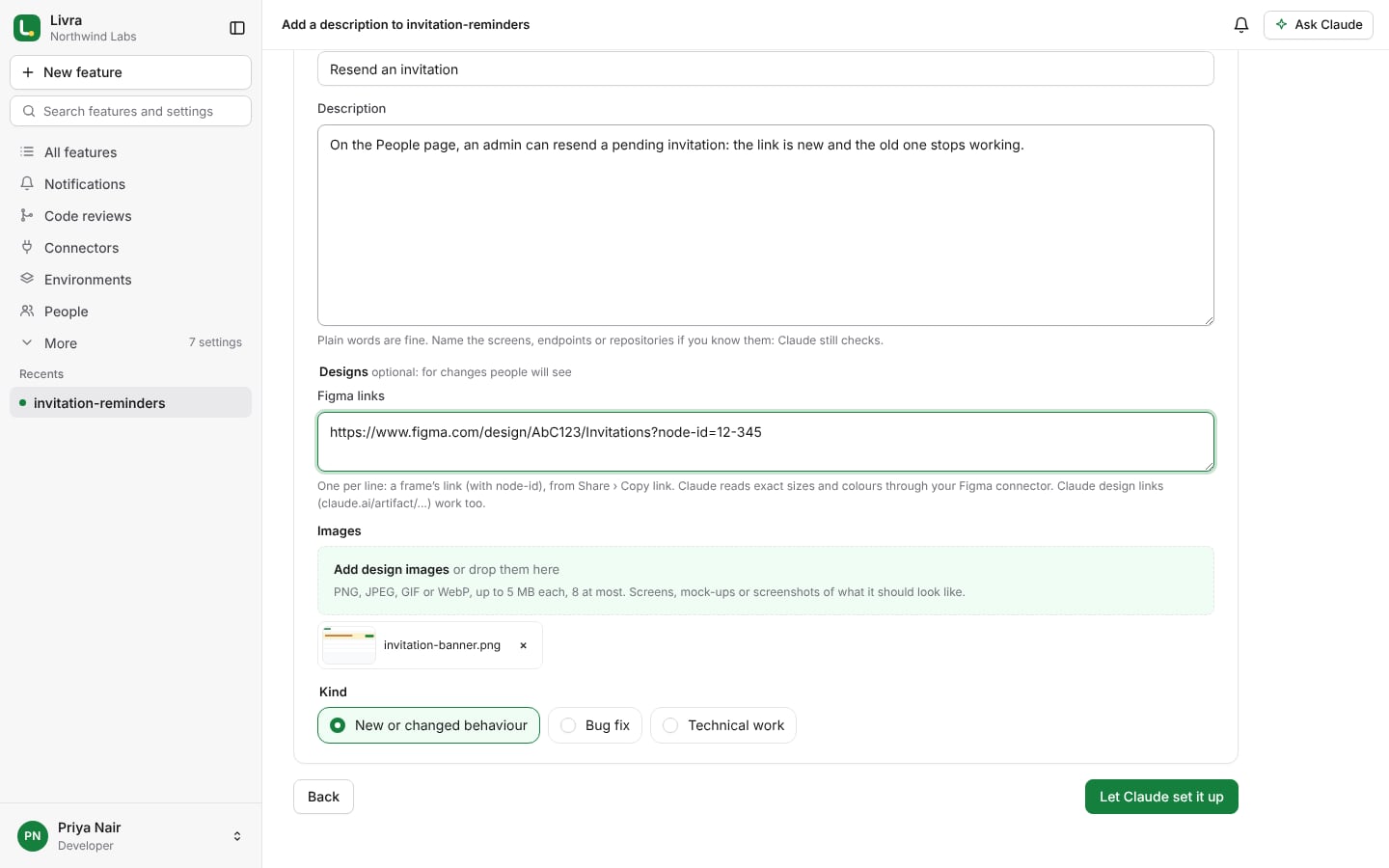The width and height of the screenshot is (1389, 868).
Task: Click the Resend an invitation title field
Action: [766, 69]
